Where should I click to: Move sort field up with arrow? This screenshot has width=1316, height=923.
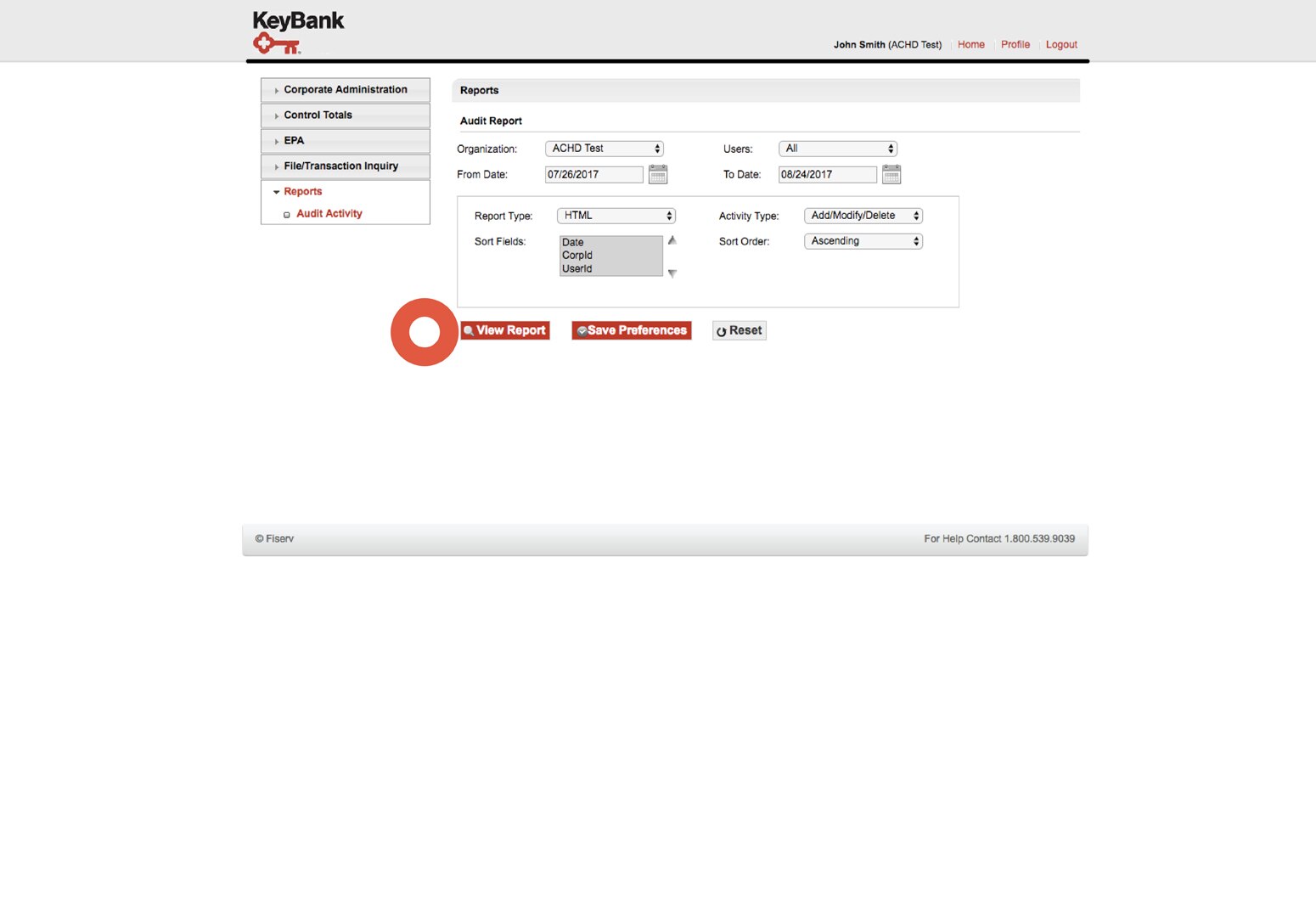[x=672, y=241]
